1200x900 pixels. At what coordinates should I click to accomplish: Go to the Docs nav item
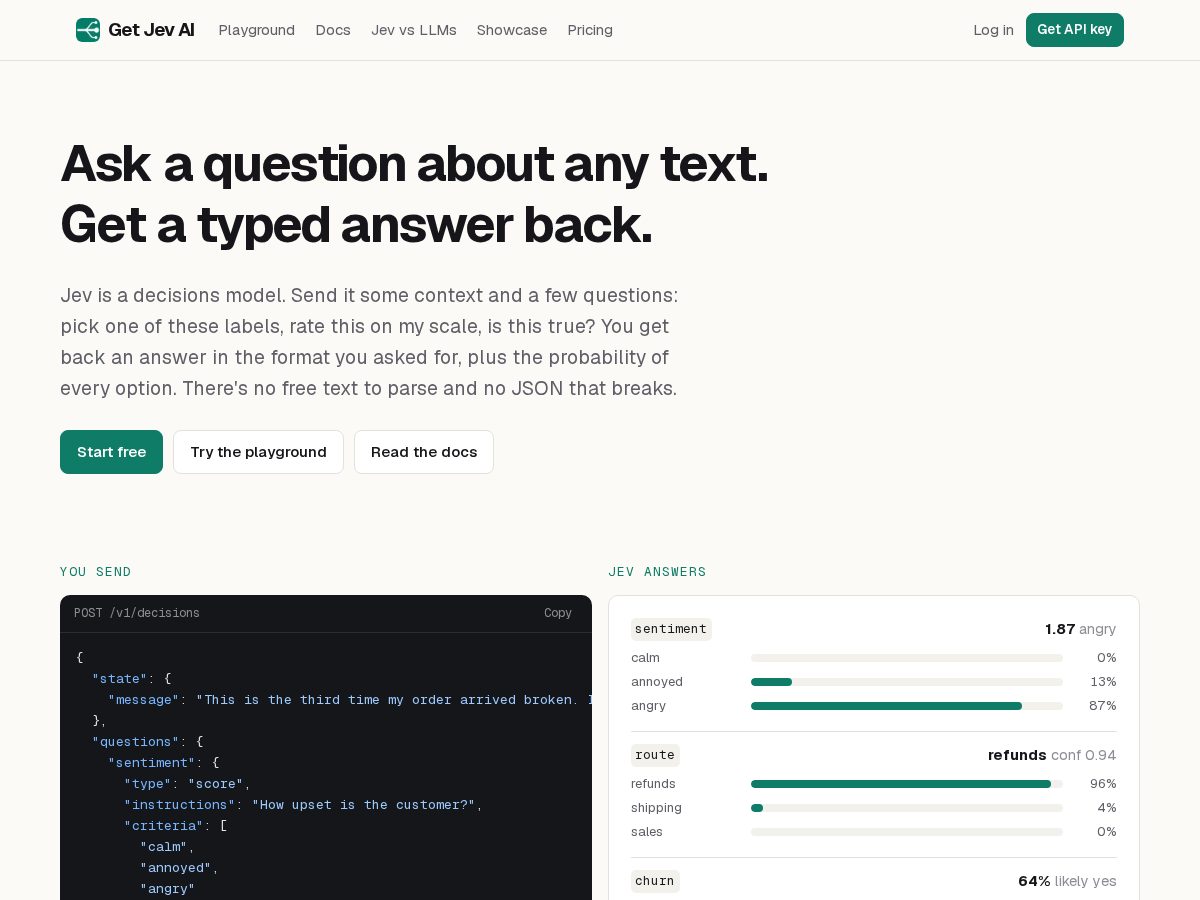tap(333, 30)
